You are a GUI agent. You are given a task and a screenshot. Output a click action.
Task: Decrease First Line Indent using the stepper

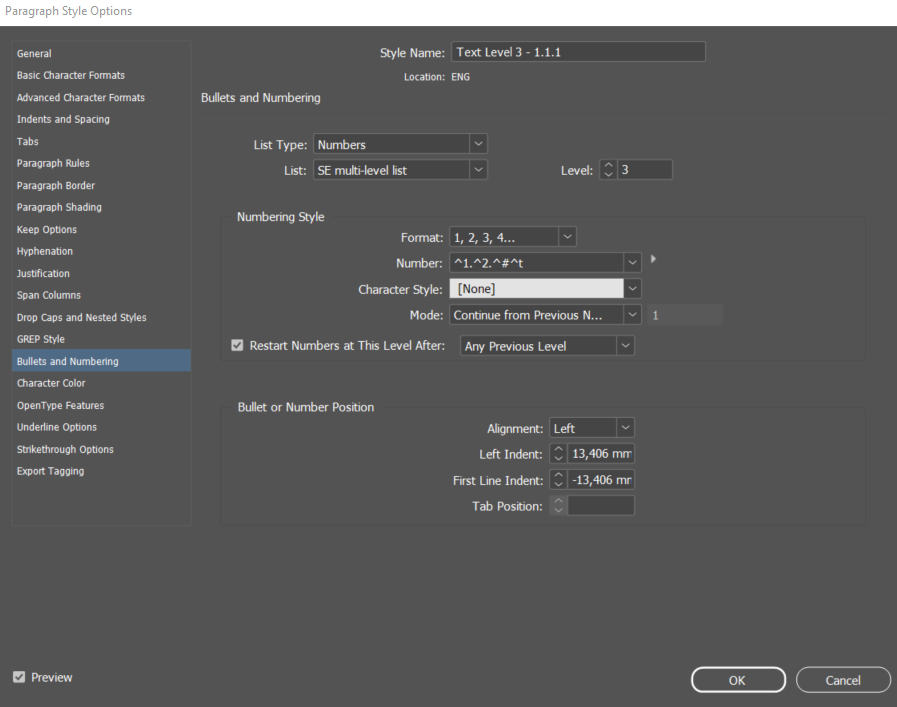coord(558,484)
